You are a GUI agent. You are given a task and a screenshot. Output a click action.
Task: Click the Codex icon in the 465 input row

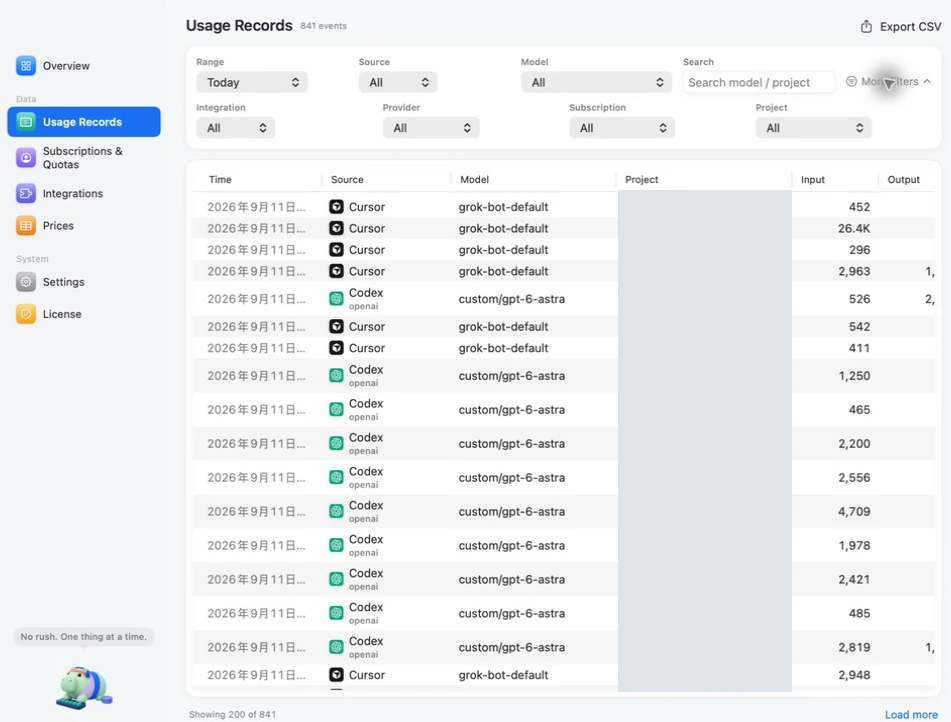click(336, 410)
